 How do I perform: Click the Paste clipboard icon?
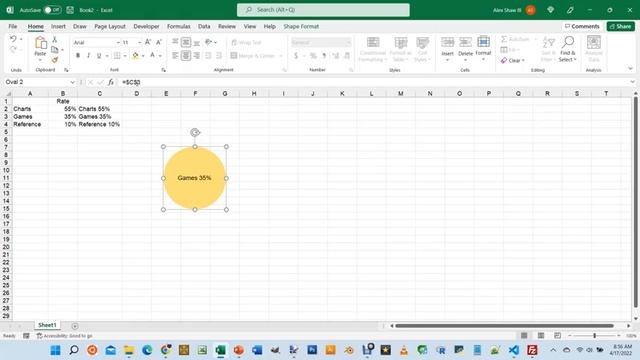[40, 43]
